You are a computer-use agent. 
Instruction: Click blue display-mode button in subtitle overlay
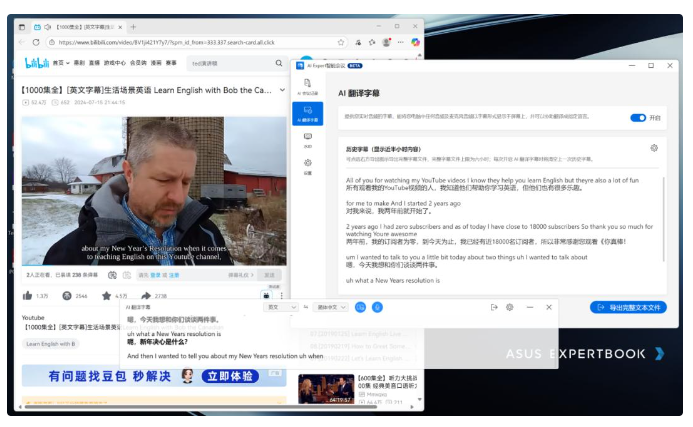click(x=361, y=307)
